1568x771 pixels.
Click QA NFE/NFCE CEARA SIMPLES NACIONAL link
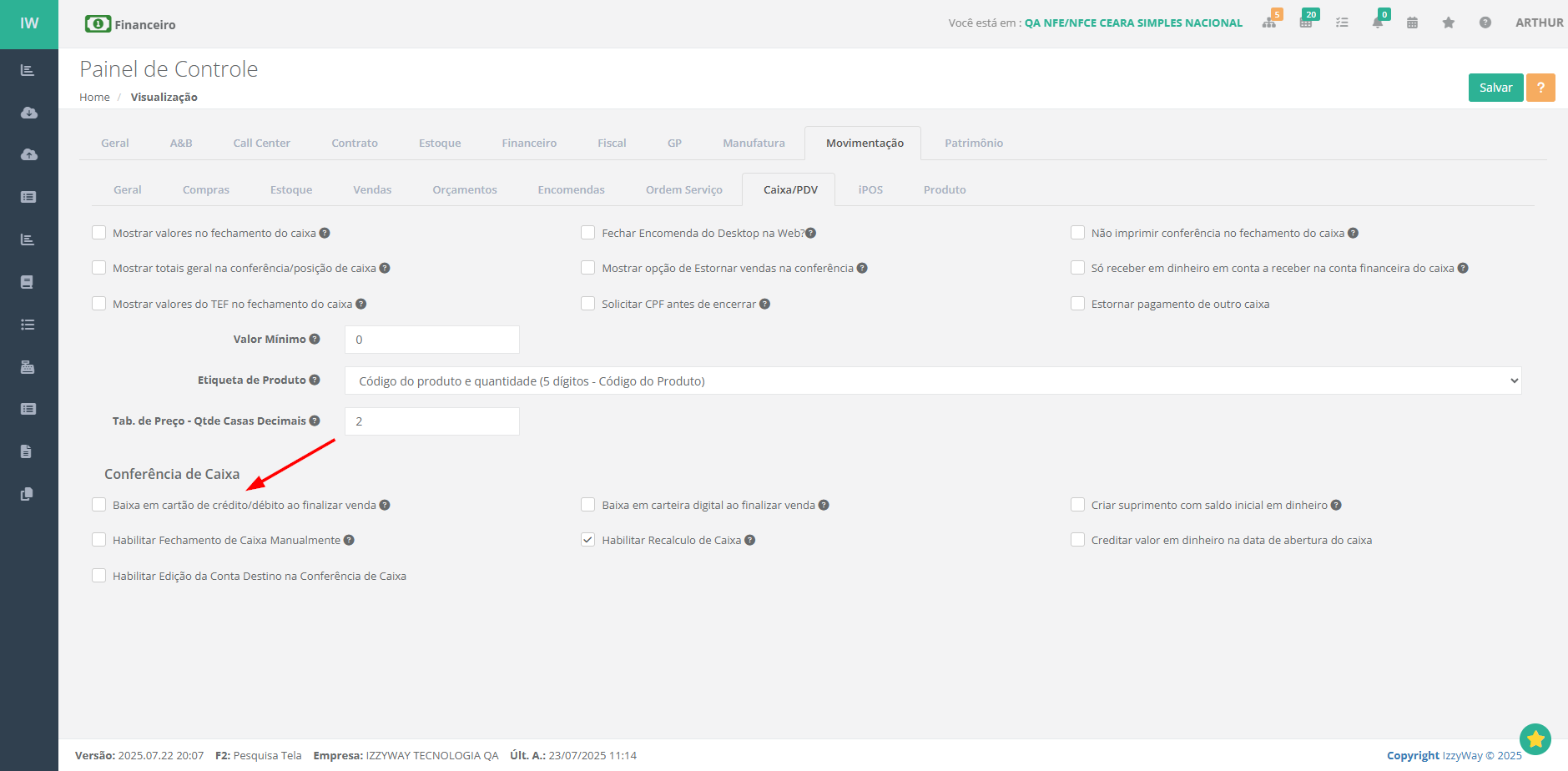(x=1133, y=23)
